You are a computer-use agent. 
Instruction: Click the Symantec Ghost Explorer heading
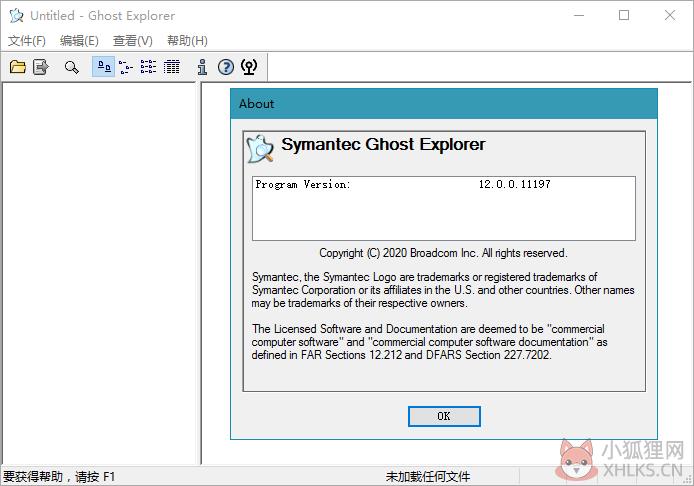point(383,144)
